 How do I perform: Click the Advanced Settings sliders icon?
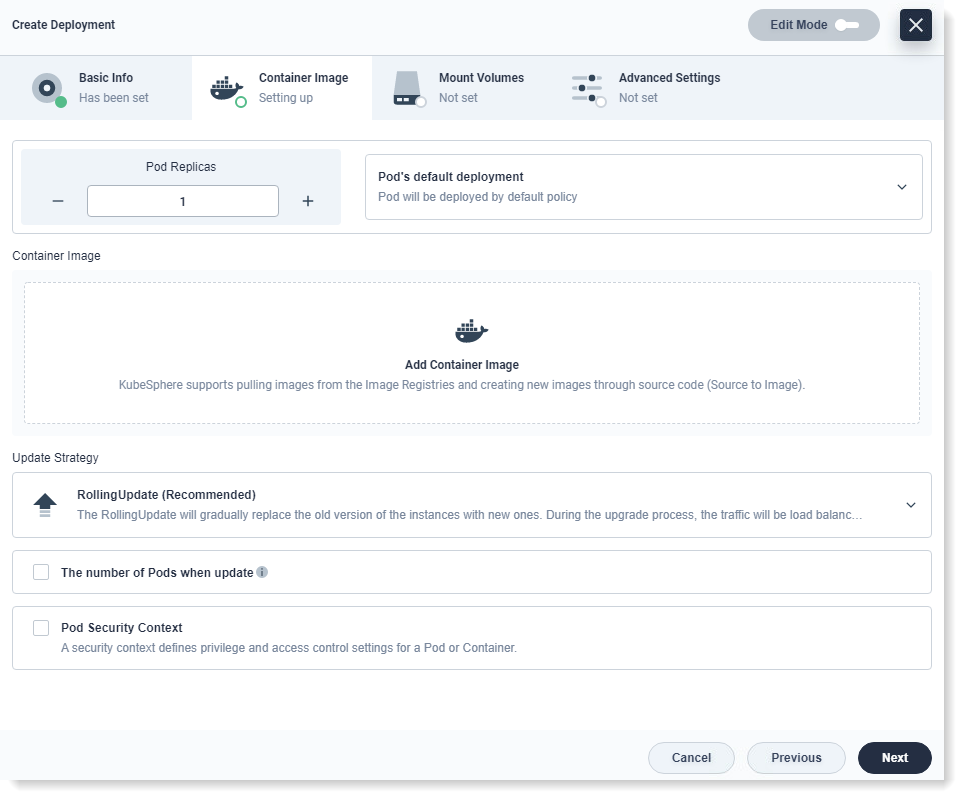point(587,89)
